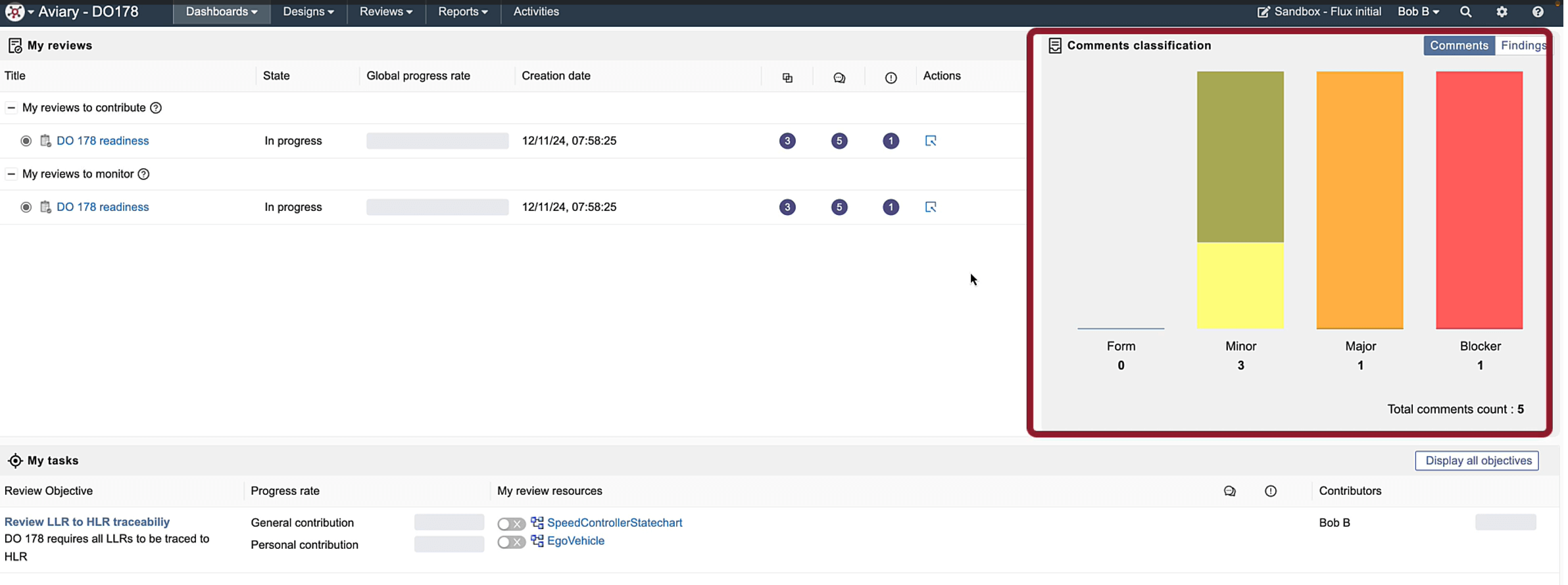The height and width of the screenshot is (585, 1568).
Task: Open the Reports menu
Action: (462, 12)
